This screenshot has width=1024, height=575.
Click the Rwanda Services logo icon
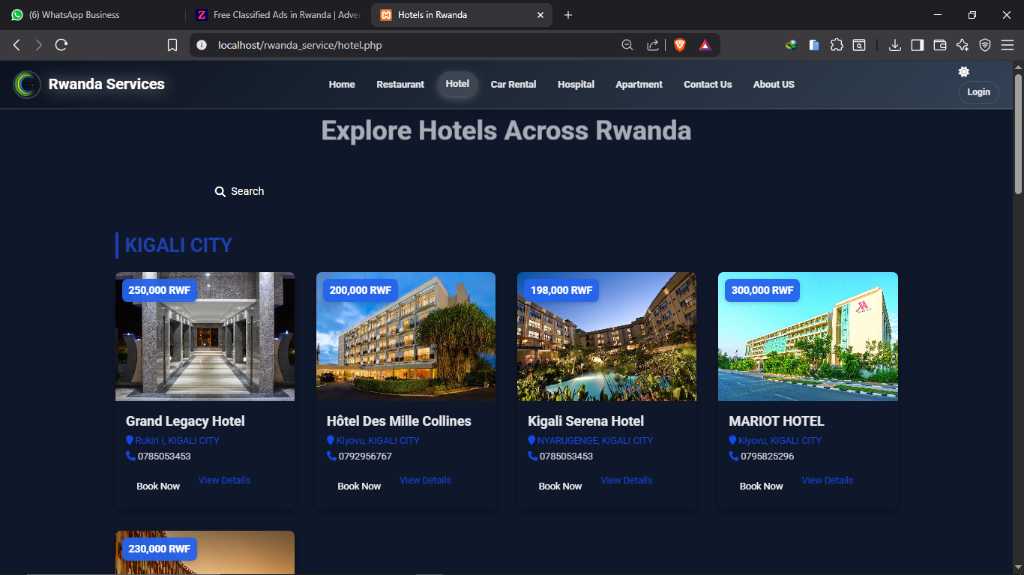point(27,84)
